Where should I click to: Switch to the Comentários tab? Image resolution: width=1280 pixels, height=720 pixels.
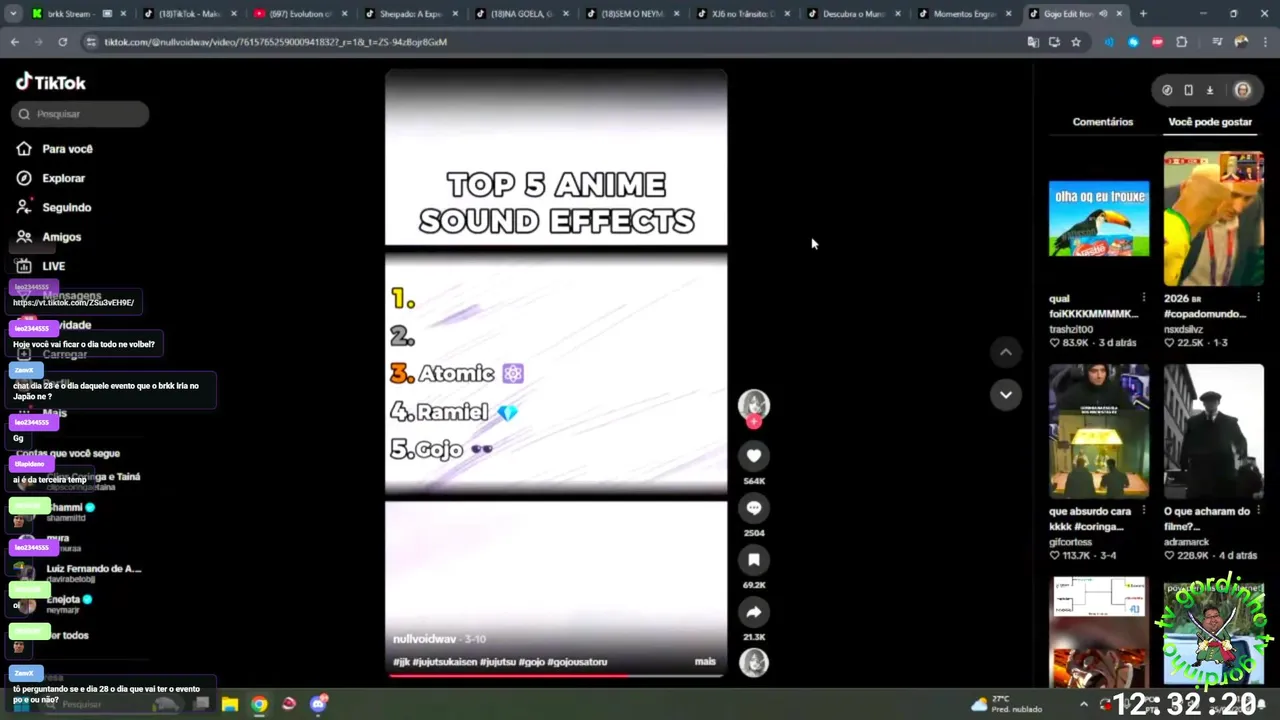point(1103,122)
